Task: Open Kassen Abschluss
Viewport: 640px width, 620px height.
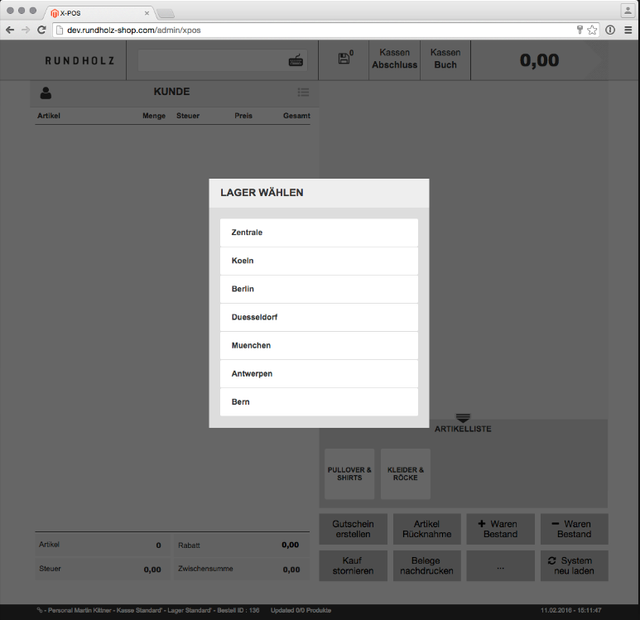Action: click(x=394, y=59)
